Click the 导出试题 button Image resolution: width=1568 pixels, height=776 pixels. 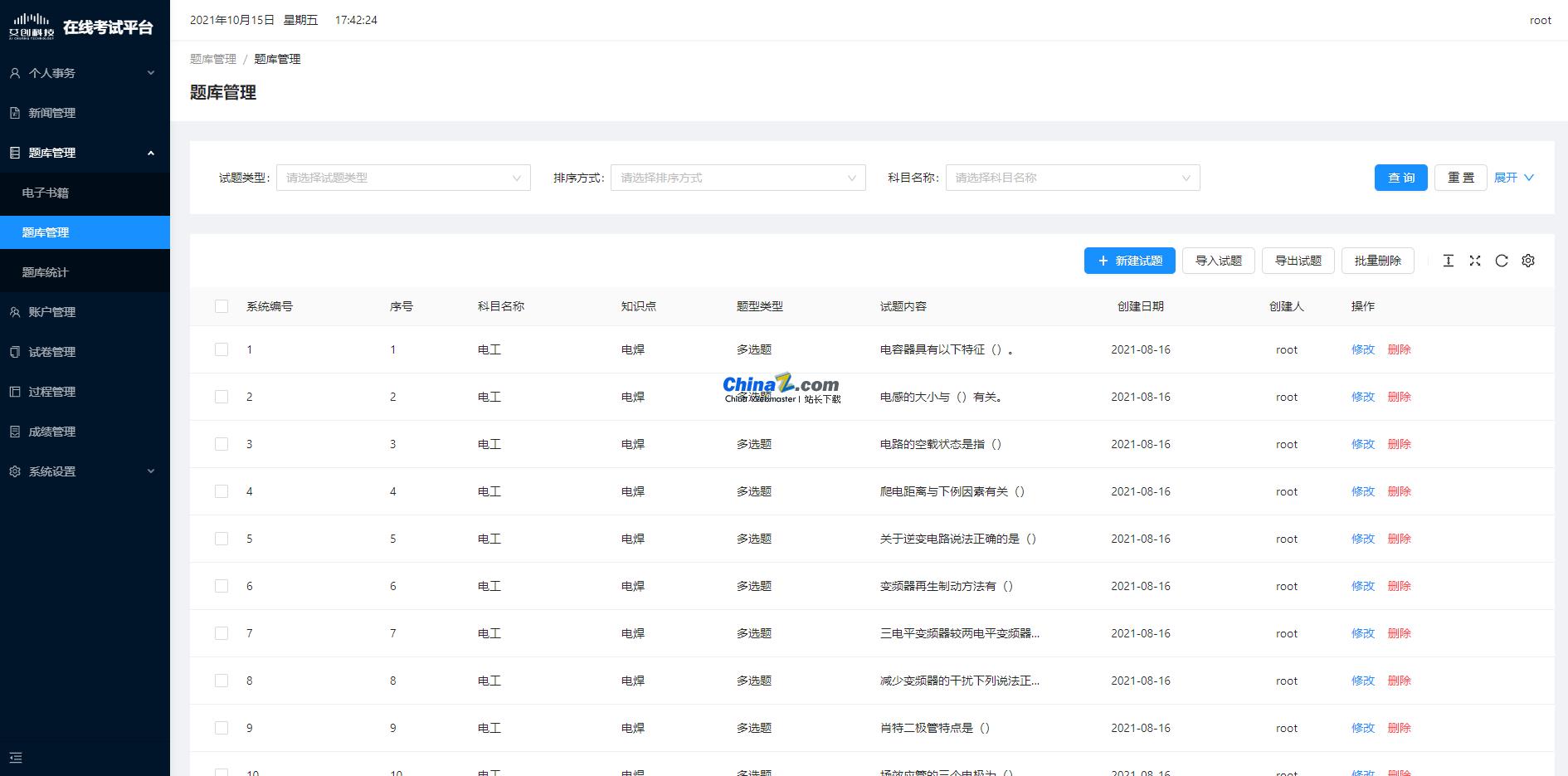pyautogui.click(x=1298, y=261)
